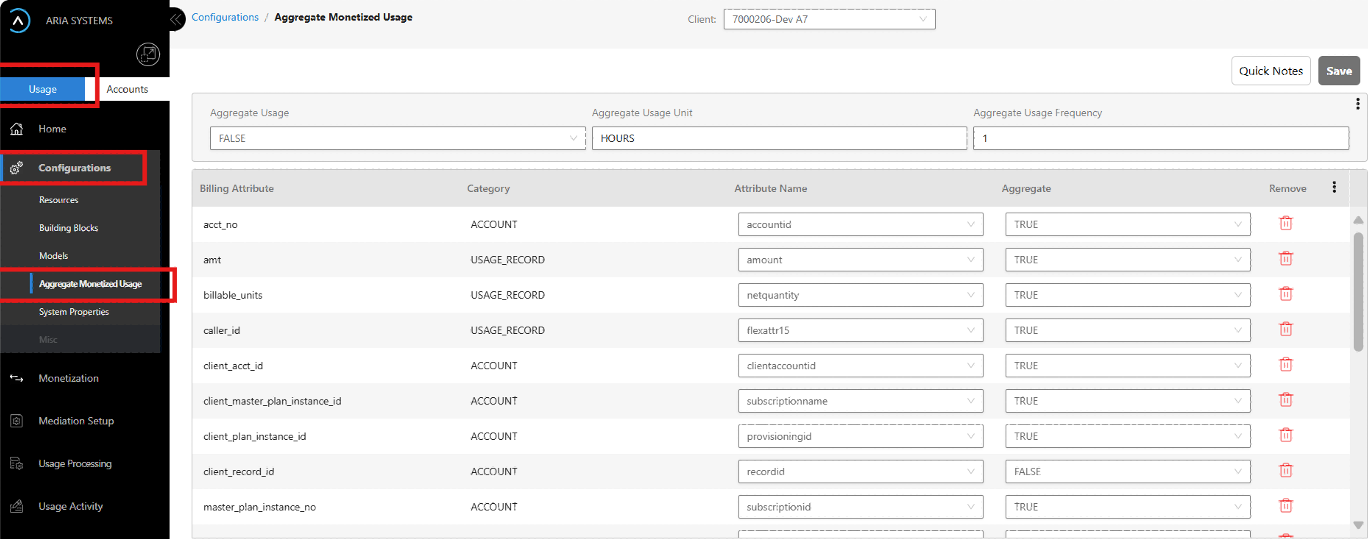Viewport: 1368px width, 539px height.
Task: Click the Aria Systems logo
Action: coord(20,21)
